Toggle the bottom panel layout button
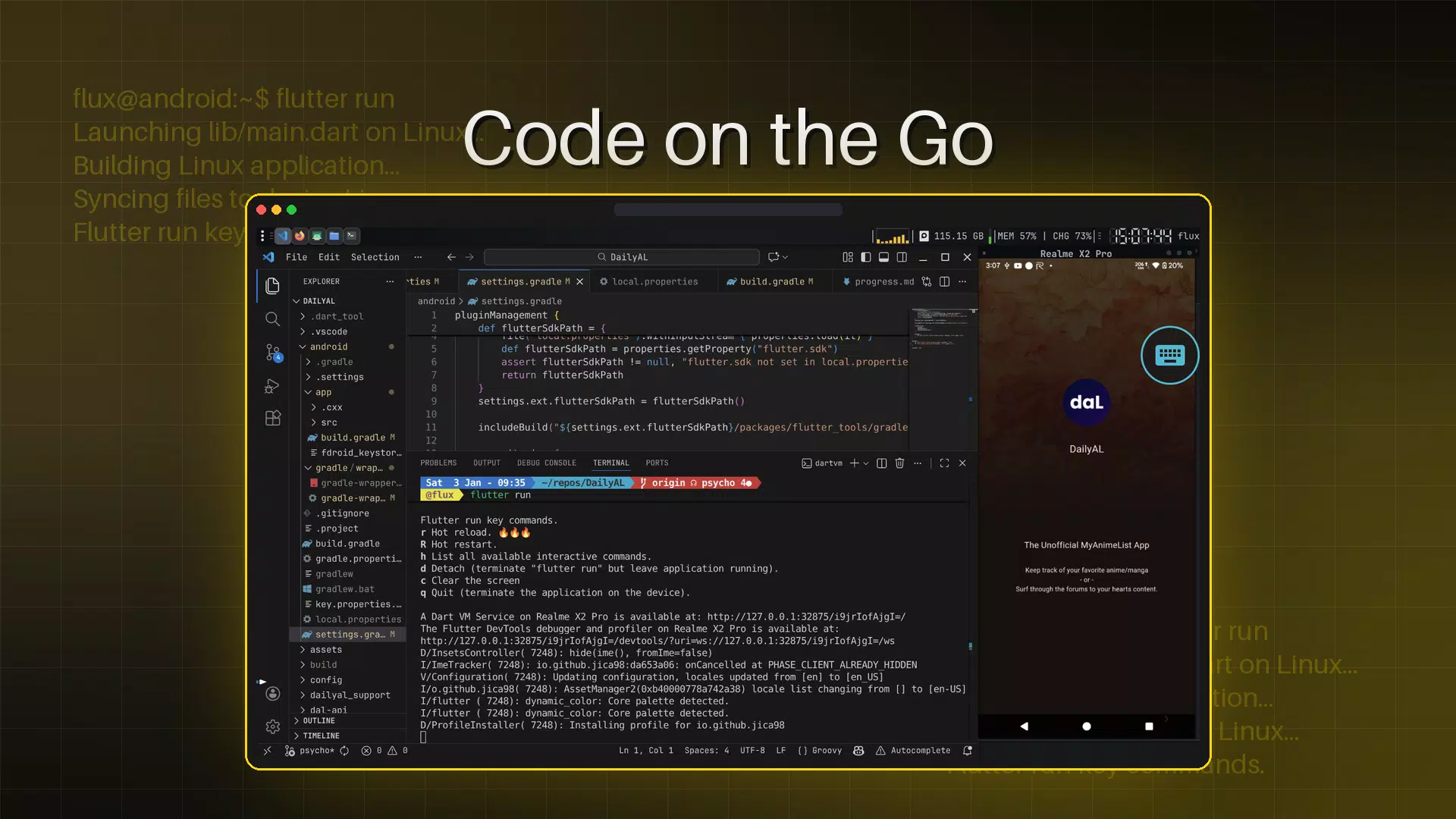 click(883, 257)
